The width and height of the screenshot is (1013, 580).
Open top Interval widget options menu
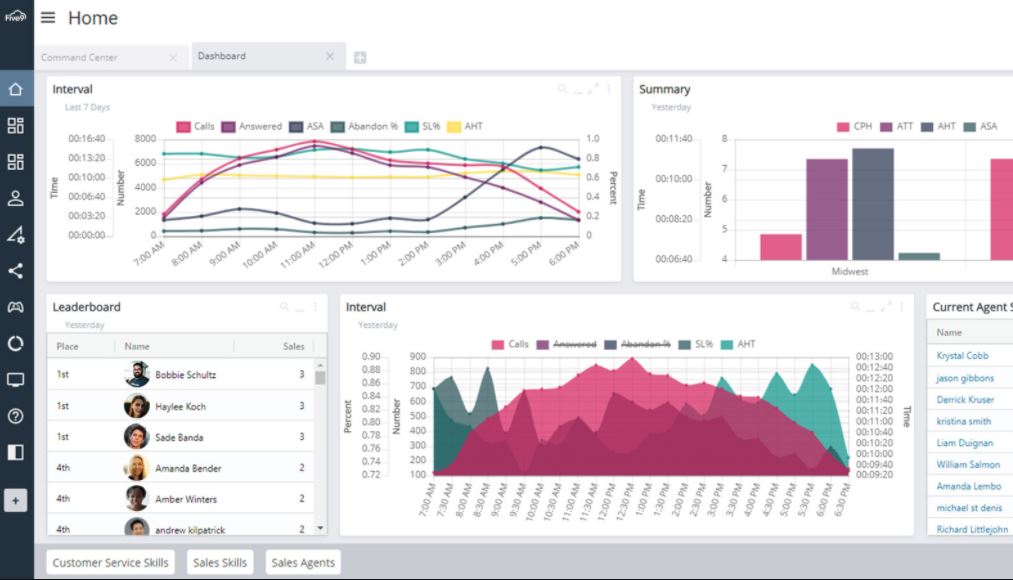coord(609,88)
